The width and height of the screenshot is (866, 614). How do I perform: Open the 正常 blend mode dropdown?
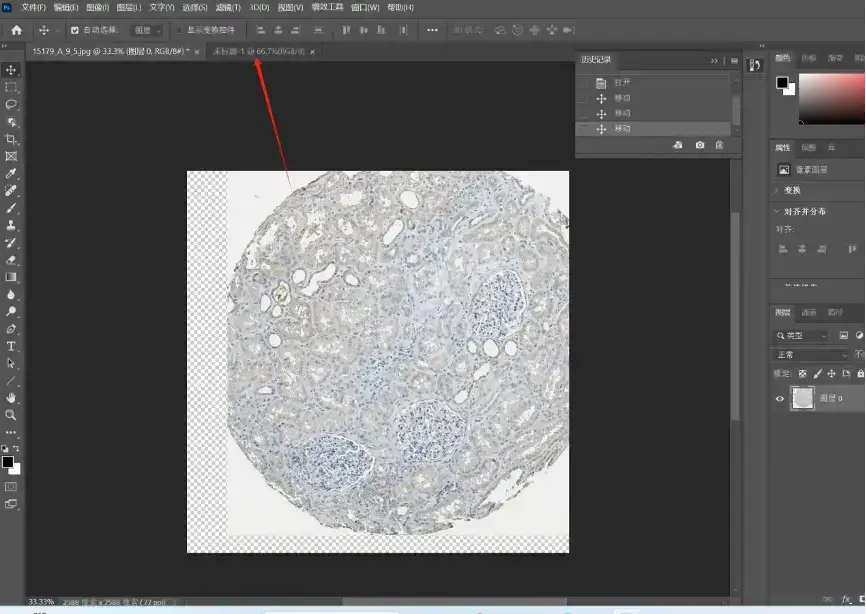coord(812,355)
